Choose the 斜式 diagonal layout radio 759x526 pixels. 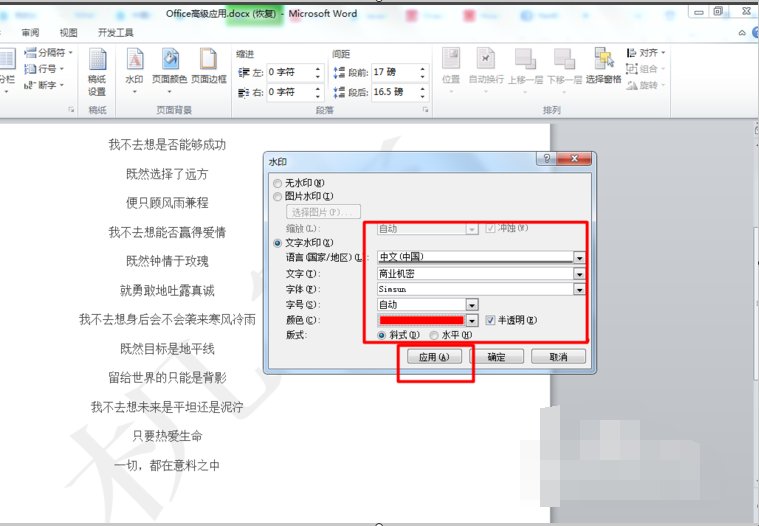381,335
